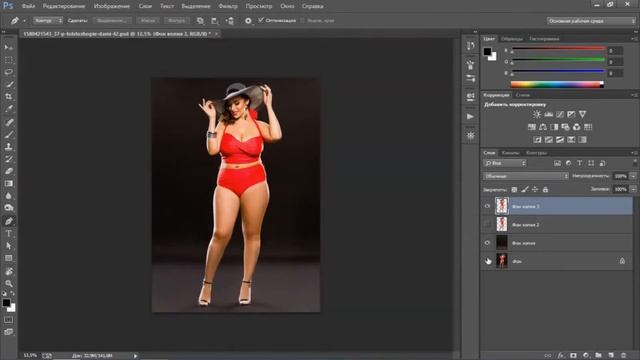Toggle lock transparent pixels
640x360 pixels.
(514, 189)
